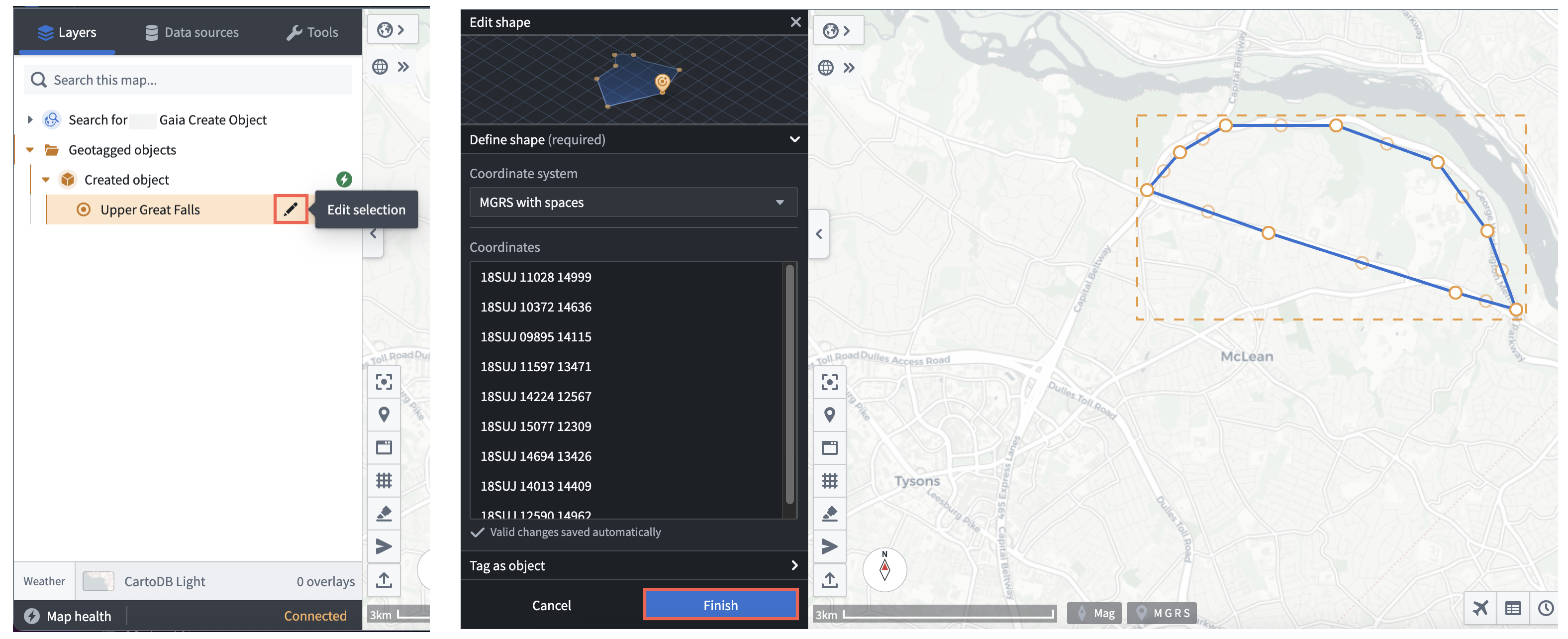Click the upload icon at toolbar bottom
The image size is (1568, 639).
[x=384, y=580]
